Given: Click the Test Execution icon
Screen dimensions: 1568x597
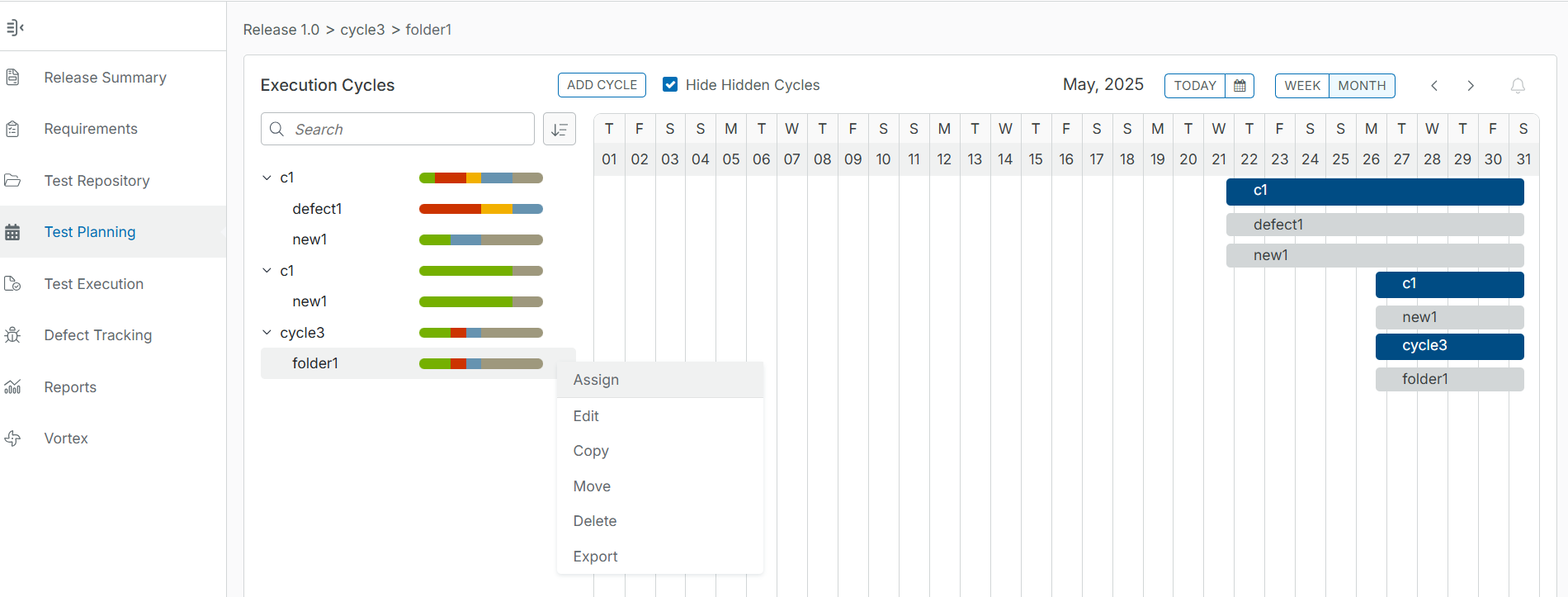Looking at the screenshot, I should (x=13, y=283).
